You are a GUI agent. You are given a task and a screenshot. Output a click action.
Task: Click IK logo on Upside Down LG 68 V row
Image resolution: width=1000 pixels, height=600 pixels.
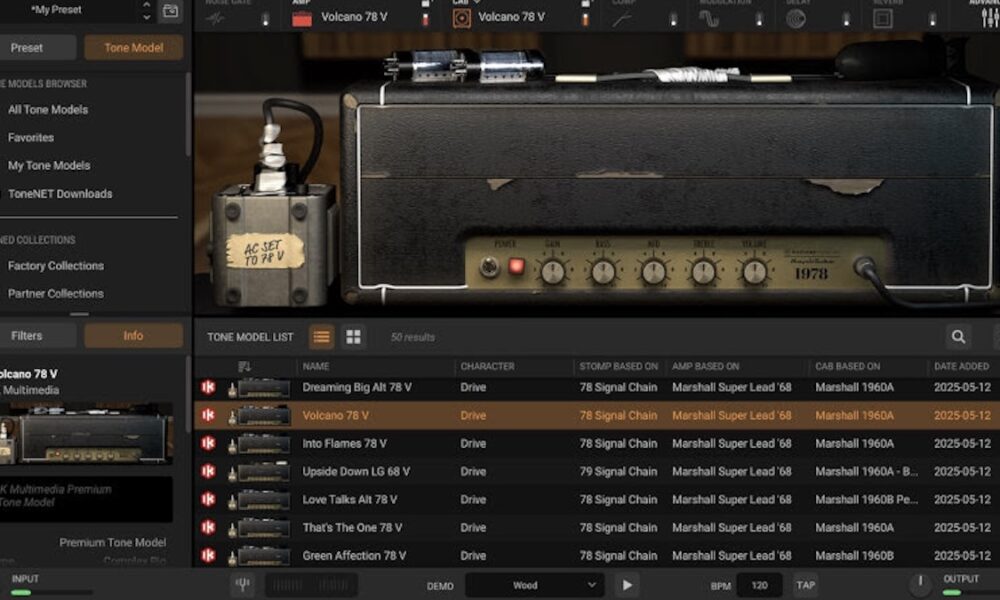[208, 471]
